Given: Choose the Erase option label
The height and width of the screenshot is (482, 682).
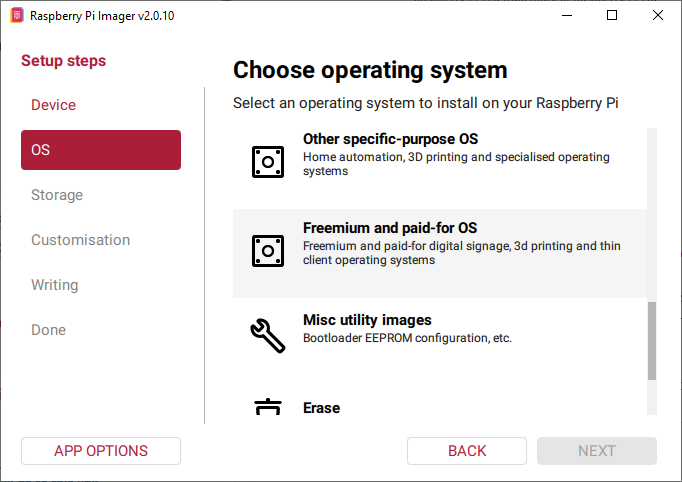Looking at the screenshot, I should coord(321,408).
